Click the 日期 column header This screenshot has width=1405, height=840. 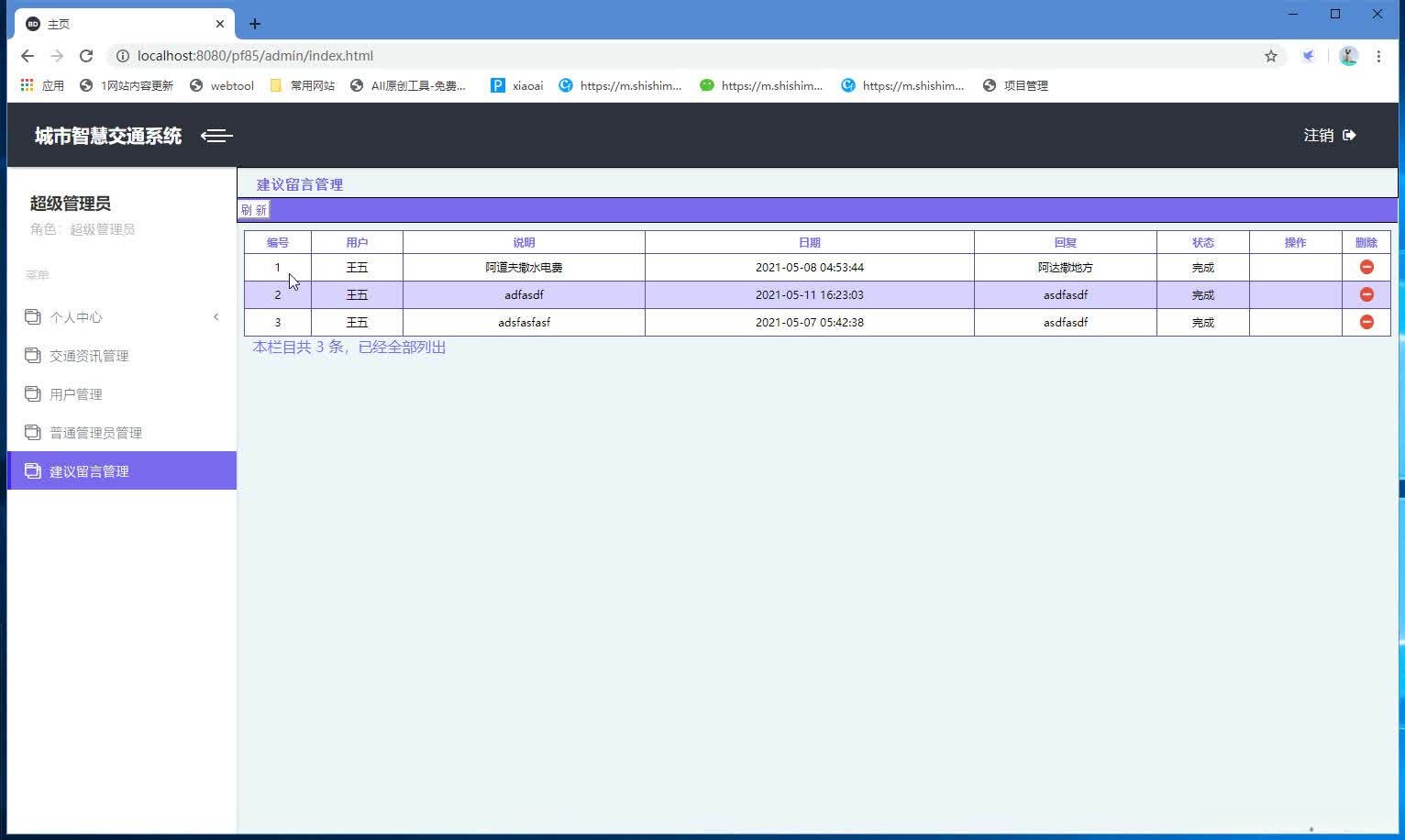[x=810, y=242]
